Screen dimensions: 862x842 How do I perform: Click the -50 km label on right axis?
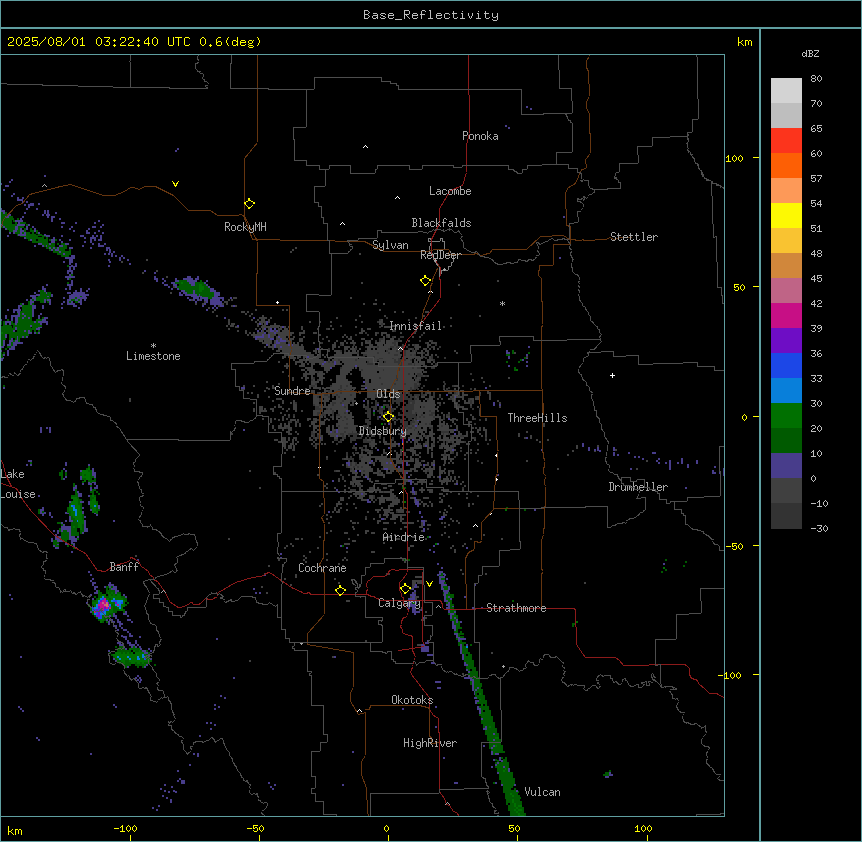pos(734,546)
